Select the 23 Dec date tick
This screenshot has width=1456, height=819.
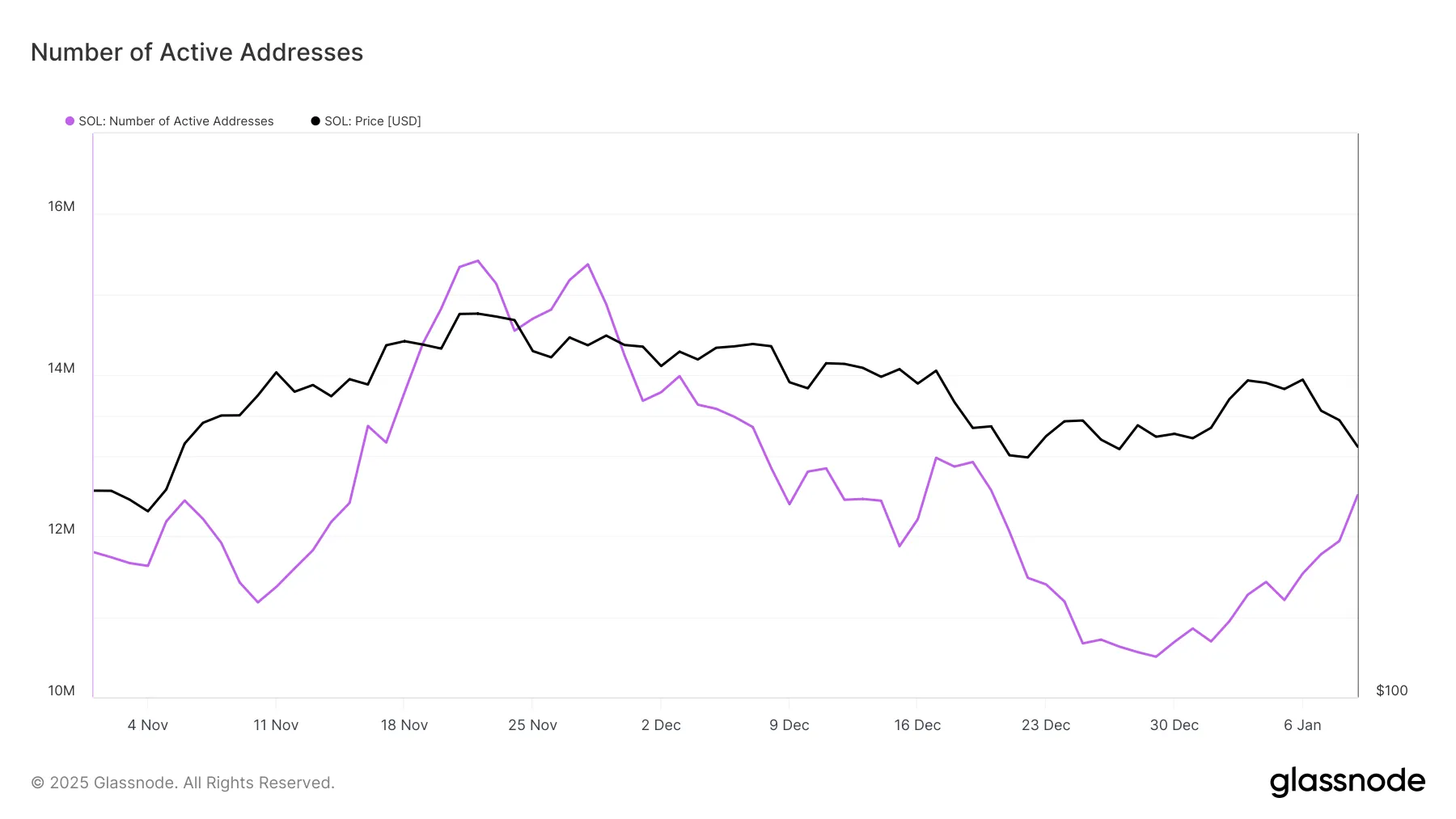tap(1046, 725)
